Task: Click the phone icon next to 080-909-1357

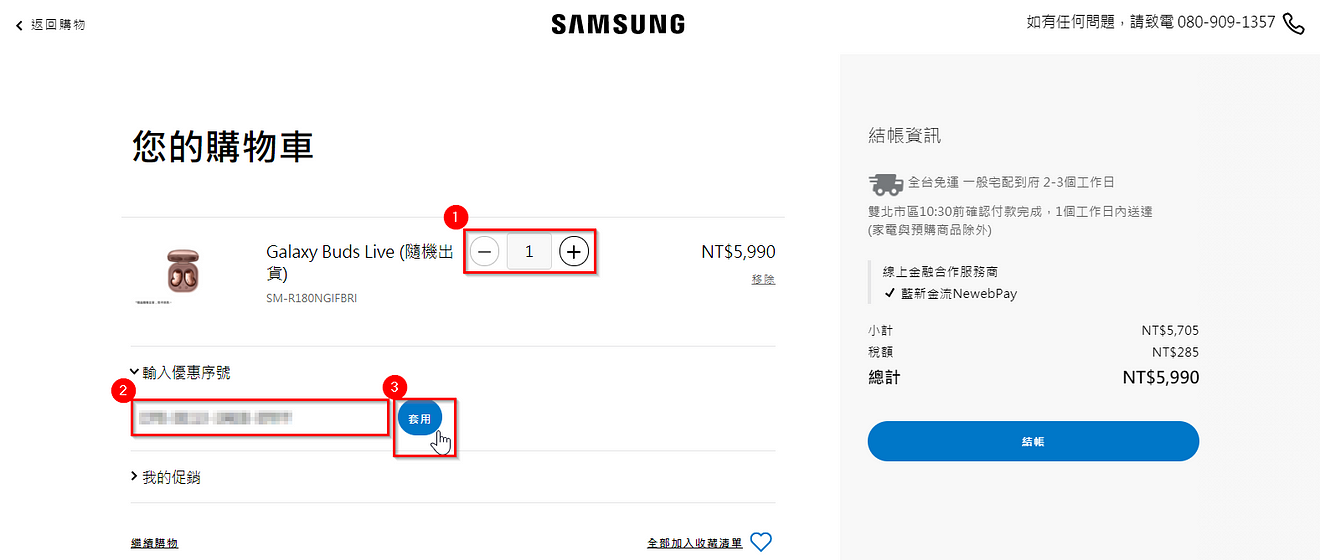Action: click(1294, 23)
